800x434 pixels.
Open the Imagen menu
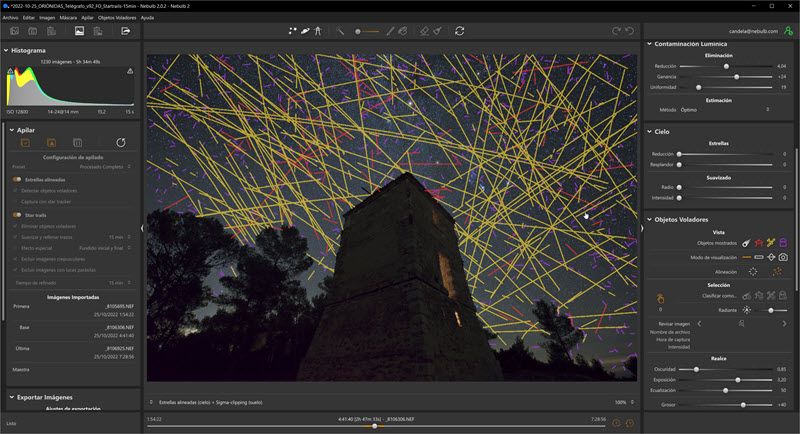(47, 17)
